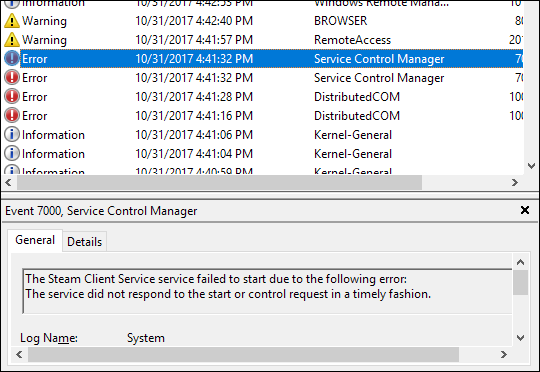The image size is (540, 372).
Task: Click the event list horizontal scrollbar thumb
Action: [219, 182]
